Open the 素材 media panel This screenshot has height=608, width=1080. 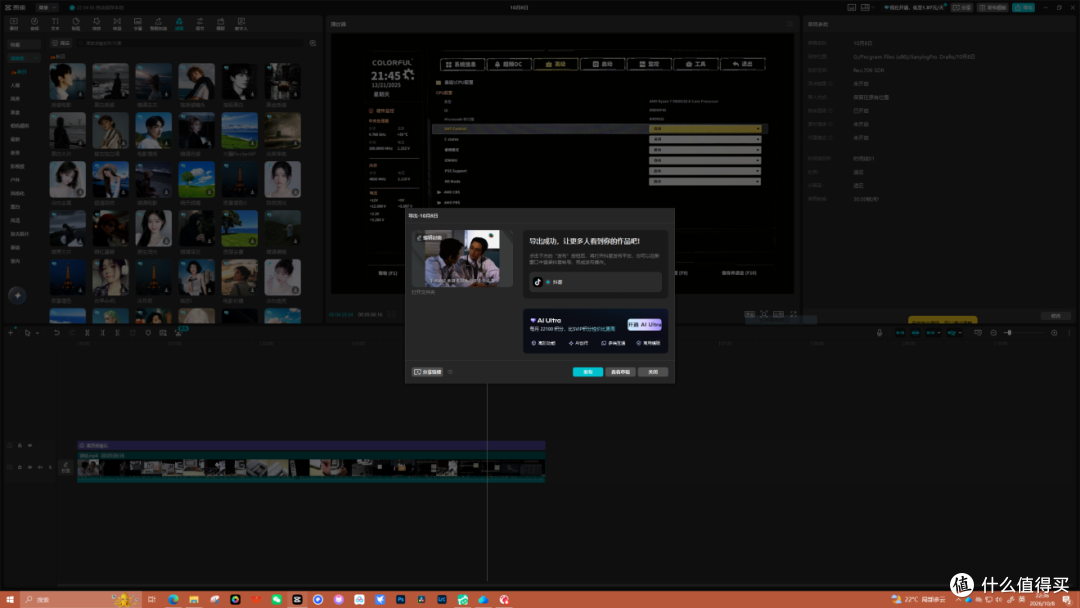click(14, 24)
